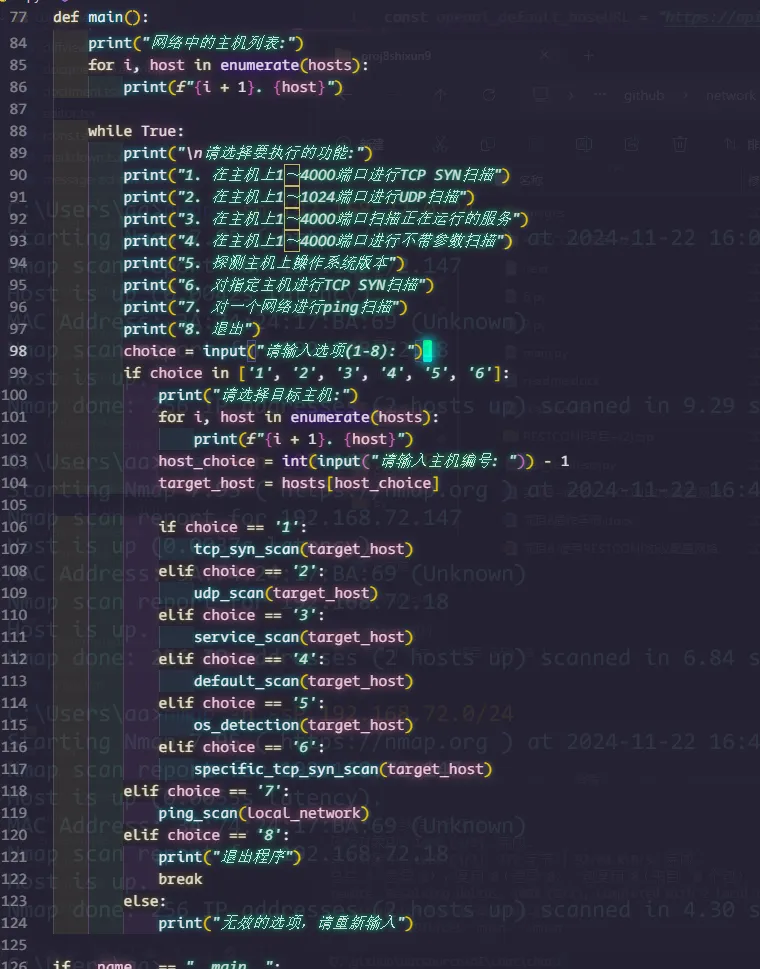Click the print "退出程序" line
Viewport: 760px width, 969px height.
229,857
